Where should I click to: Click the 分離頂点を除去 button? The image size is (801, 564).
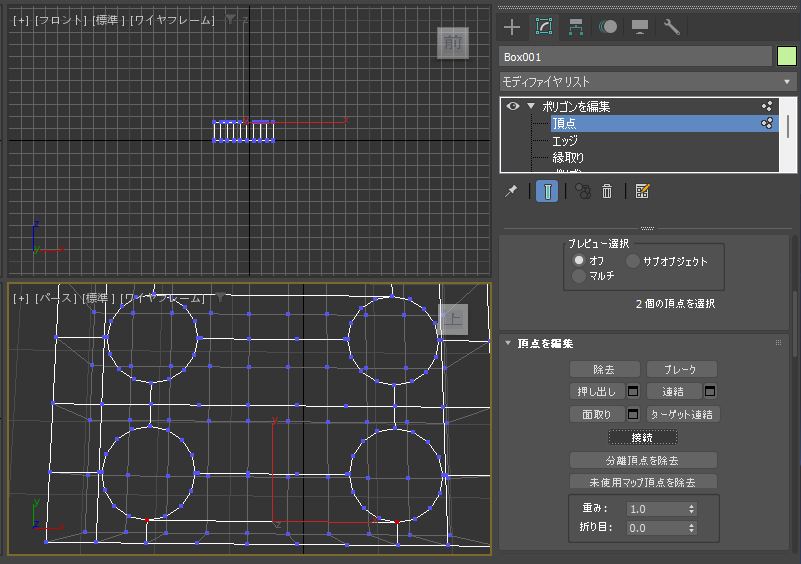[x=643, y=460]
